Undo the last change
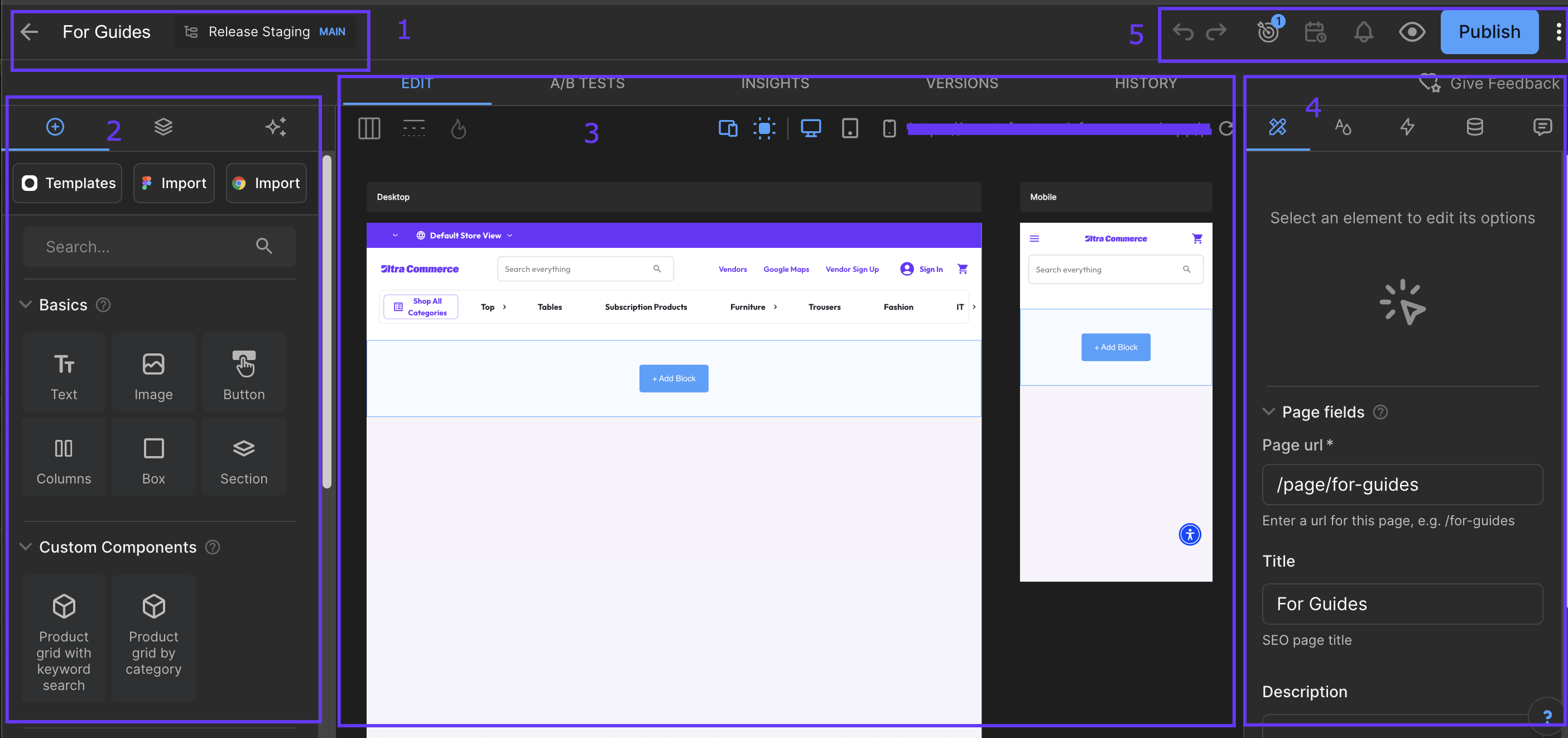 [1182, 32]
